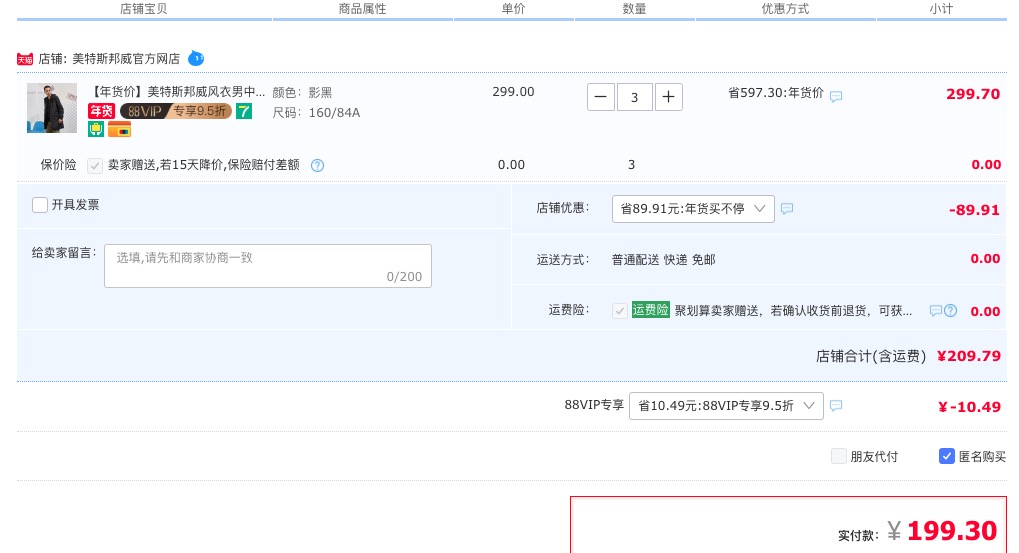Click the 小计 column header
This screenshot has height=553, width=1019.
(x=941, y=9)
